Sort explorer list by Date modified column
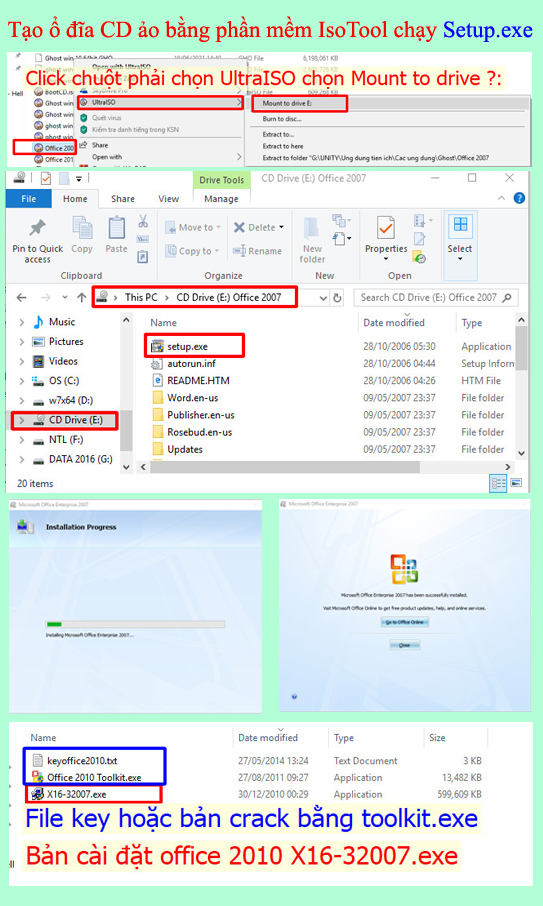Screen dimensions: 543x906 click(393, 322)
